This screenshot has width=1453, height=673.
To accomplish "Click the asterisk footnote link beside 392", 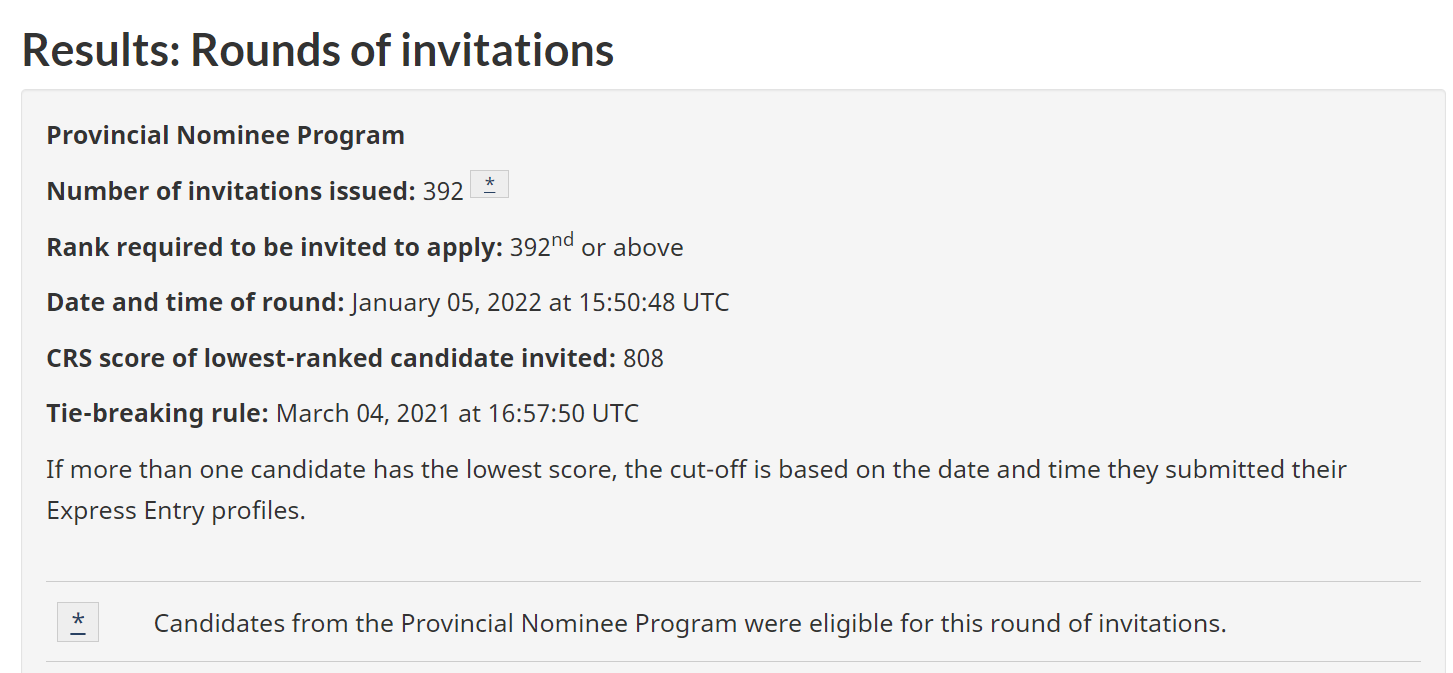I will [x=489, y=184].
